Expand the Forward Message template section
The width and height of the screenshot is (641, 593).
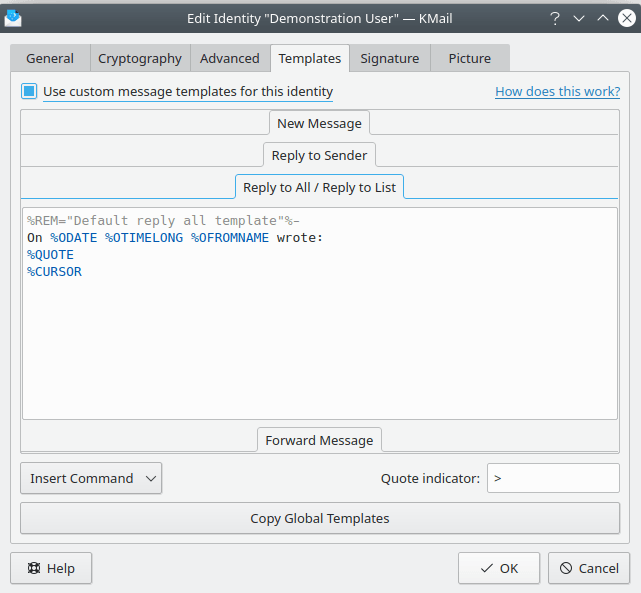(x=320, y=440)
